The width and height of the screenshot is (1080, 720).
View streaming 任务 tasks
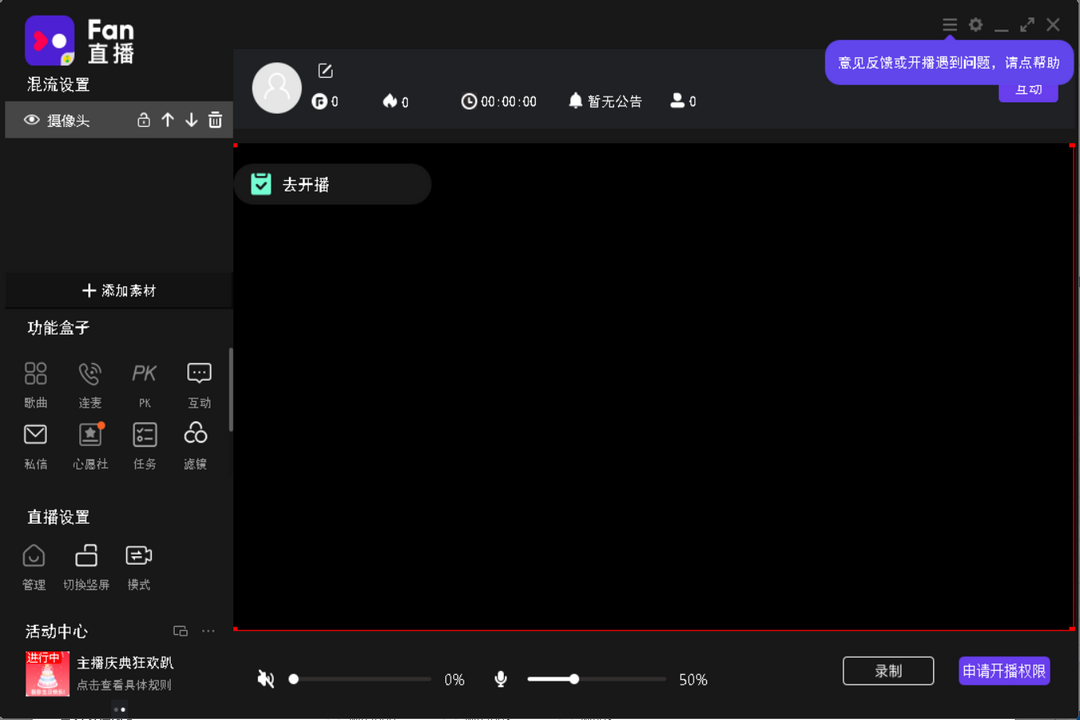[144, 433]
